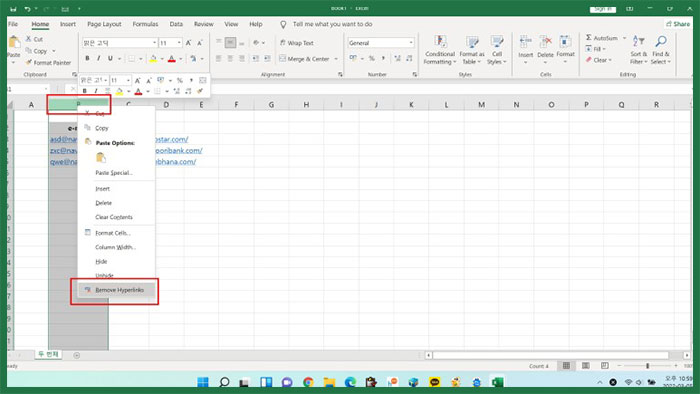The image size is (700, 394).
Task: Apply Italic in the ribbon Font group
Action: tap(99, 58)
